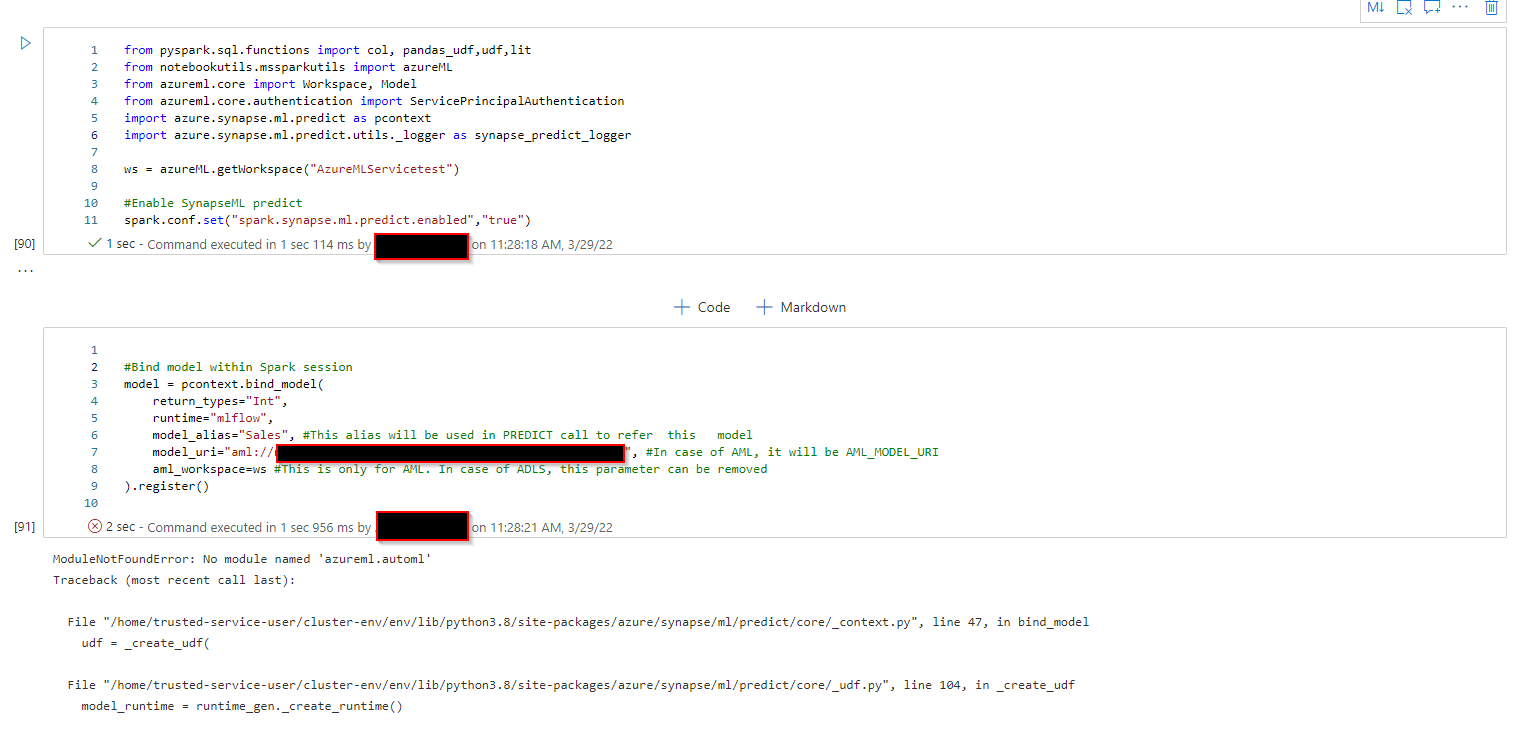Click the aml_workspace=ws line
1523x743 pixels.
pyautogui.click(x=460, y=469)
